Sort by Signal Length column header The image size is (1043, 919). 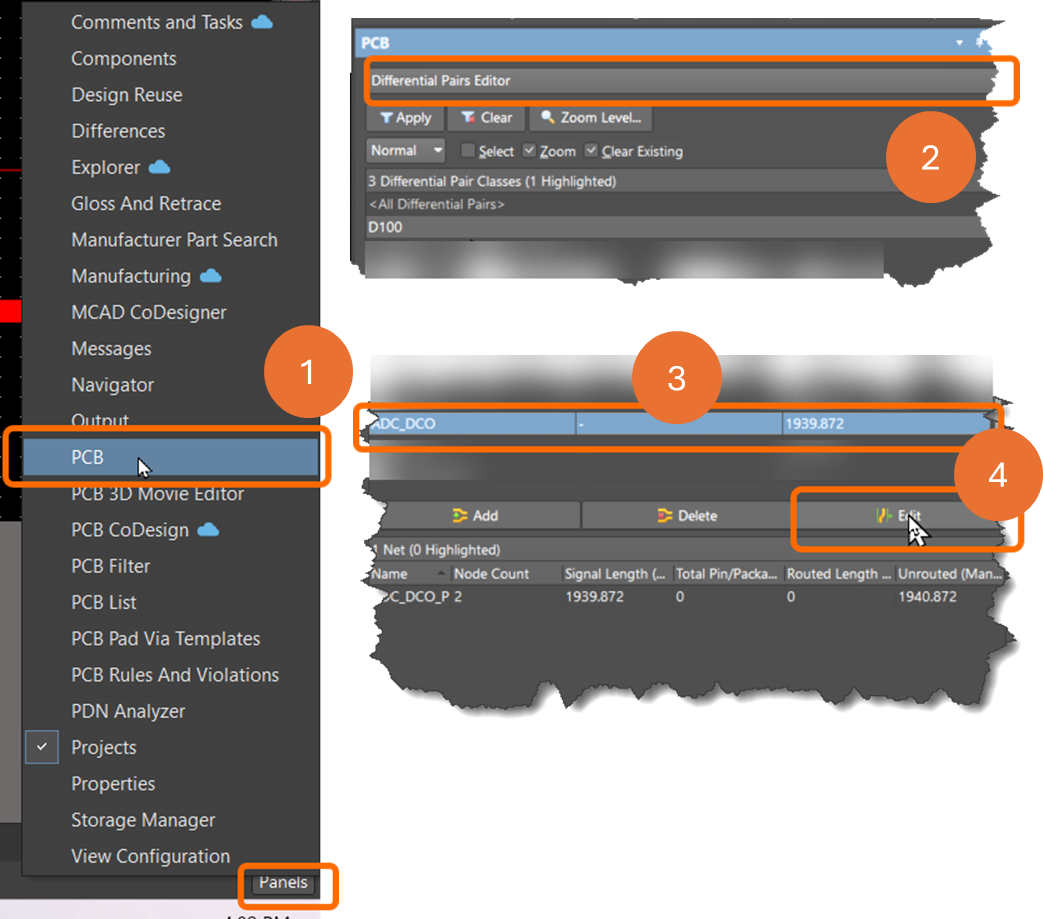(x=615, y=574)
